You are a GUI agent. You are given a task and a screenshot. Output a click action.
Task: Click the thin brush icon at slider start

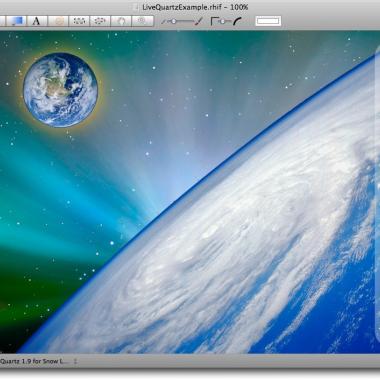click(x=164, y=22)
